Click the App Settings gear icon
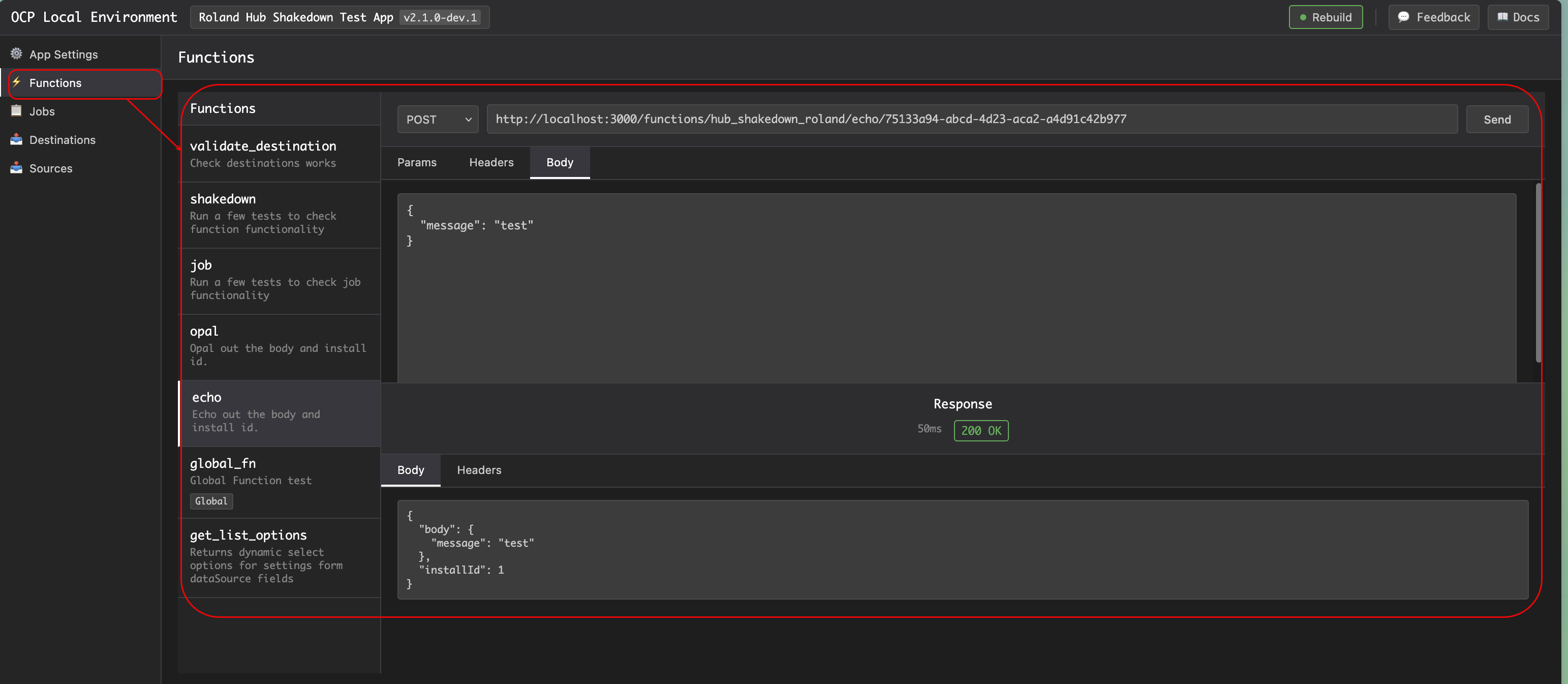Image resolution: width=1568 pixels, height=684 pixels. click(x=16, y=53)
